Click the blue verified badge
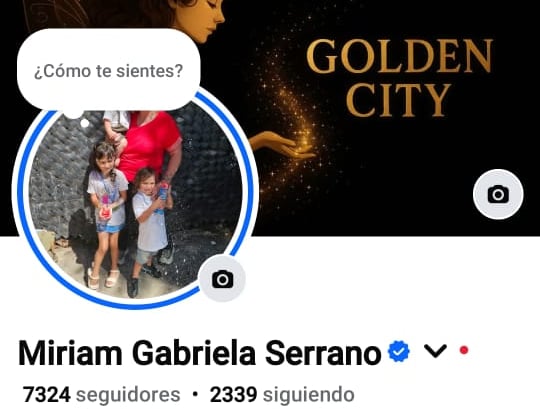The width and height of the screenshot is (540, 409). coord(398,351)
